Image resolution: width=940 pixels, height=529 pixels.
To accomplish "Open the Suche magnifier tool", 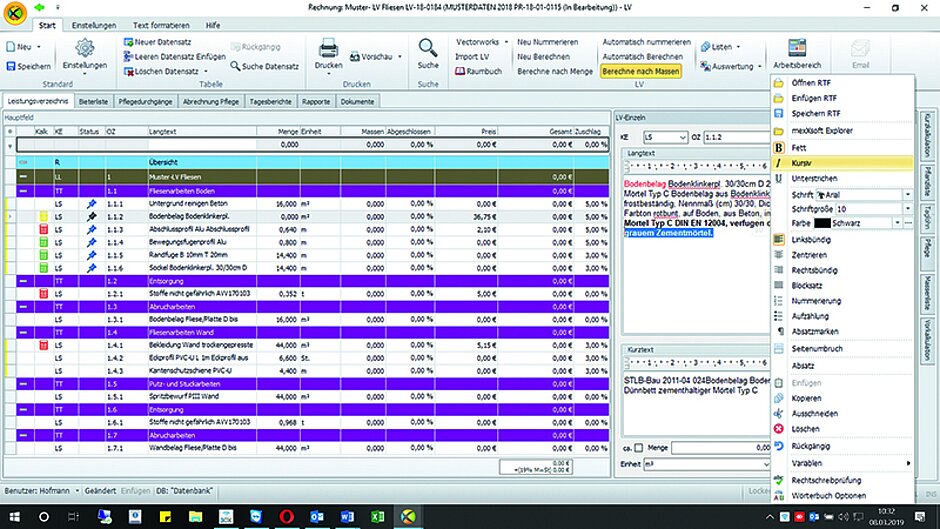I will [x=428, y=49].
